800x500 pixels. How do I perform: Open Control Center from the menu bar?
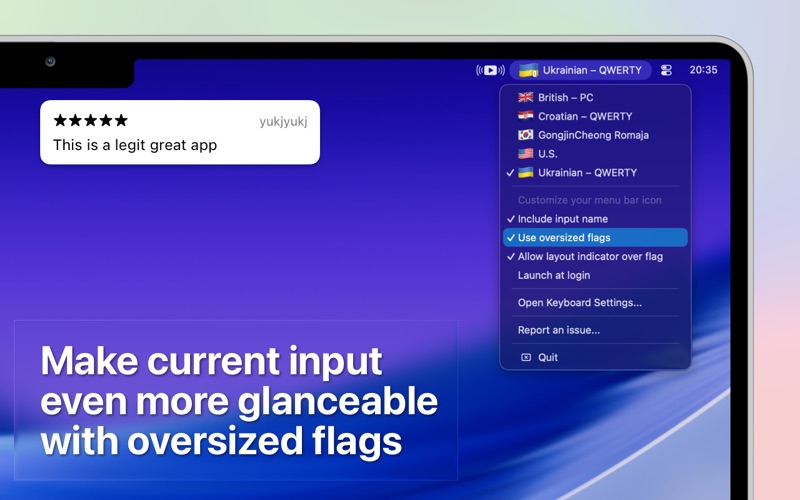coord(666,70)
